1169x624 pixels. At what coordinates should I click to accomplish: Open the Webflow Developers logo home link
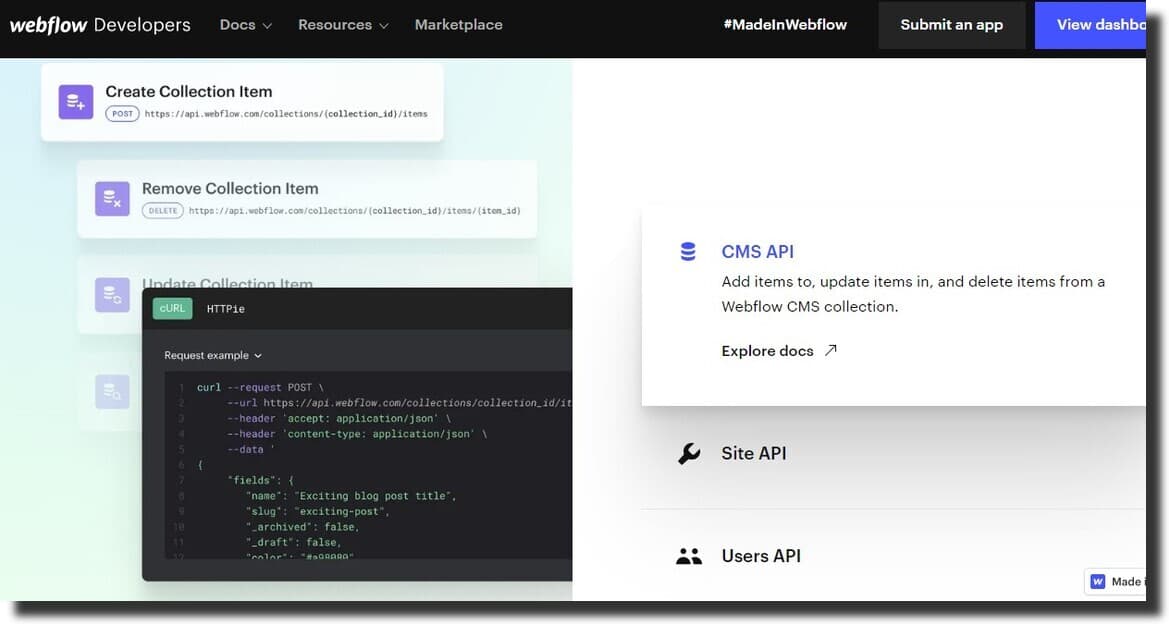(100, 25)
